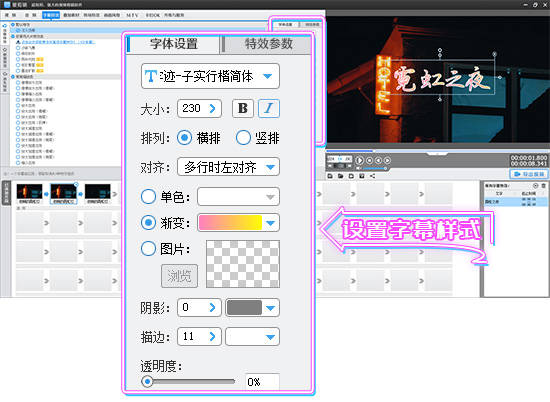
Task: Click the play button under the preview
Action: [x=360, y=160]
